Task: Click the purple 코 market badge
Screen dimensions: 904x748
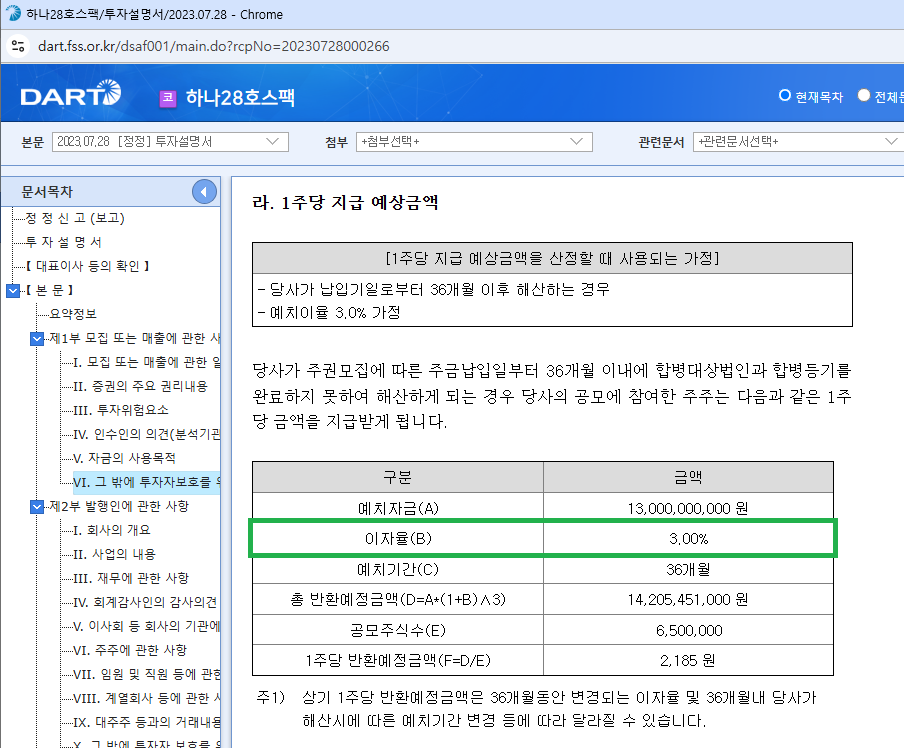Action: coord(167,98)
